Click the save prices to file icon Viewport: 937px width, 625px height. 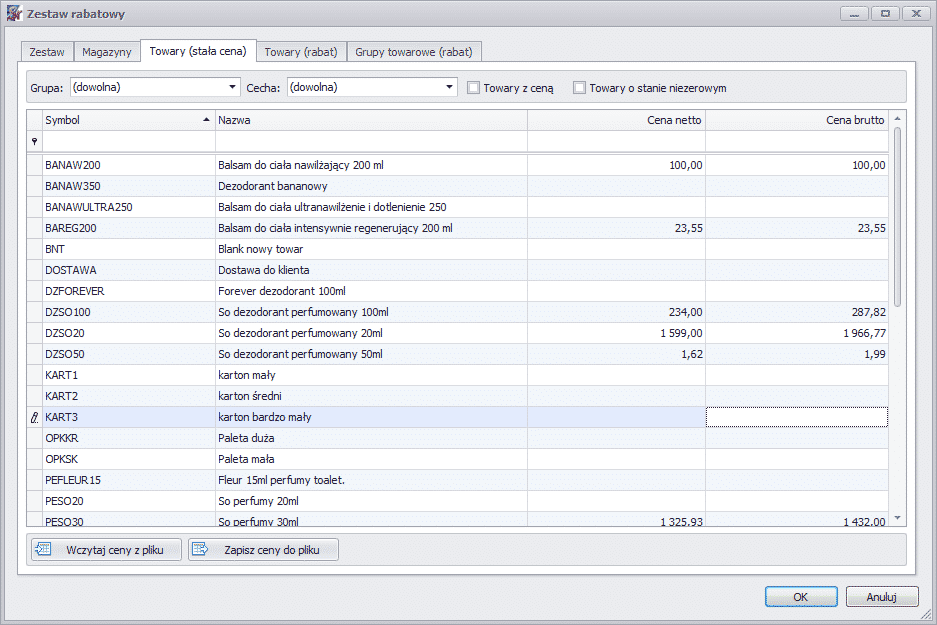(x=200, y=549)
